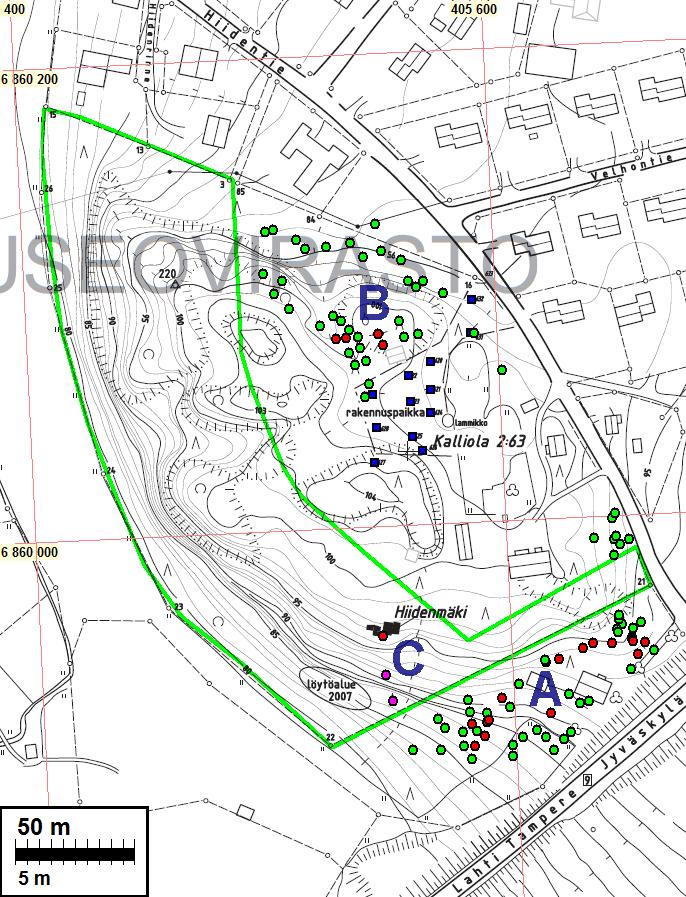The height and width of the screenshot is (897, 686).
Task: Select the rakennuspaikka label
Action: (385, 412)
